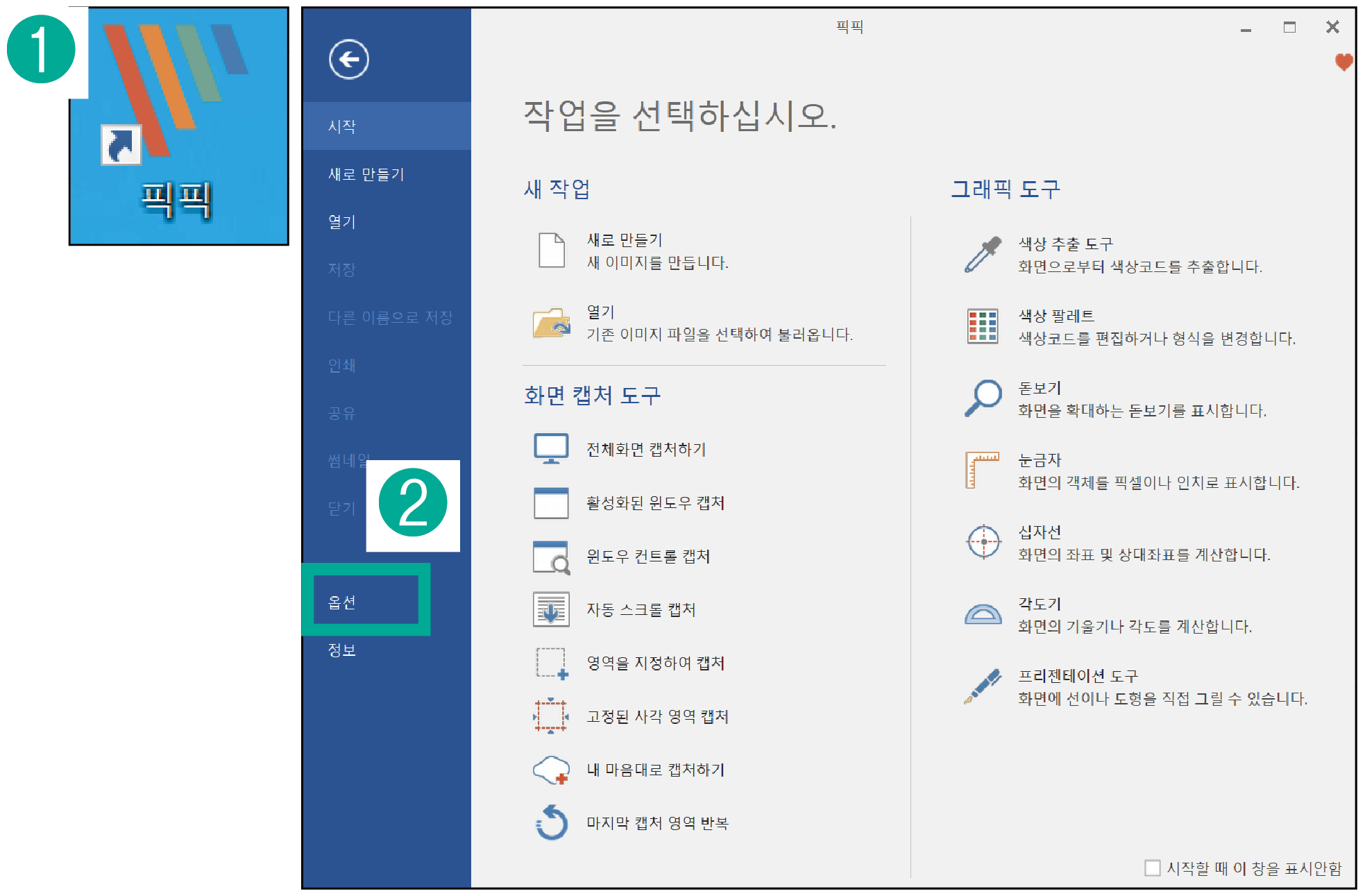Click the repeat last capture icon
Screen dimensions: 1365x896
point(552,822)
